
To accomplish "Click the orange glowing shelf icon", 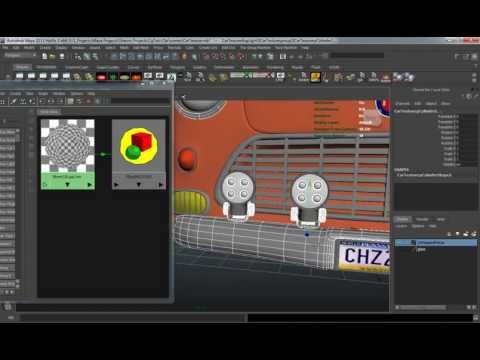I will [x=136, y=77].
